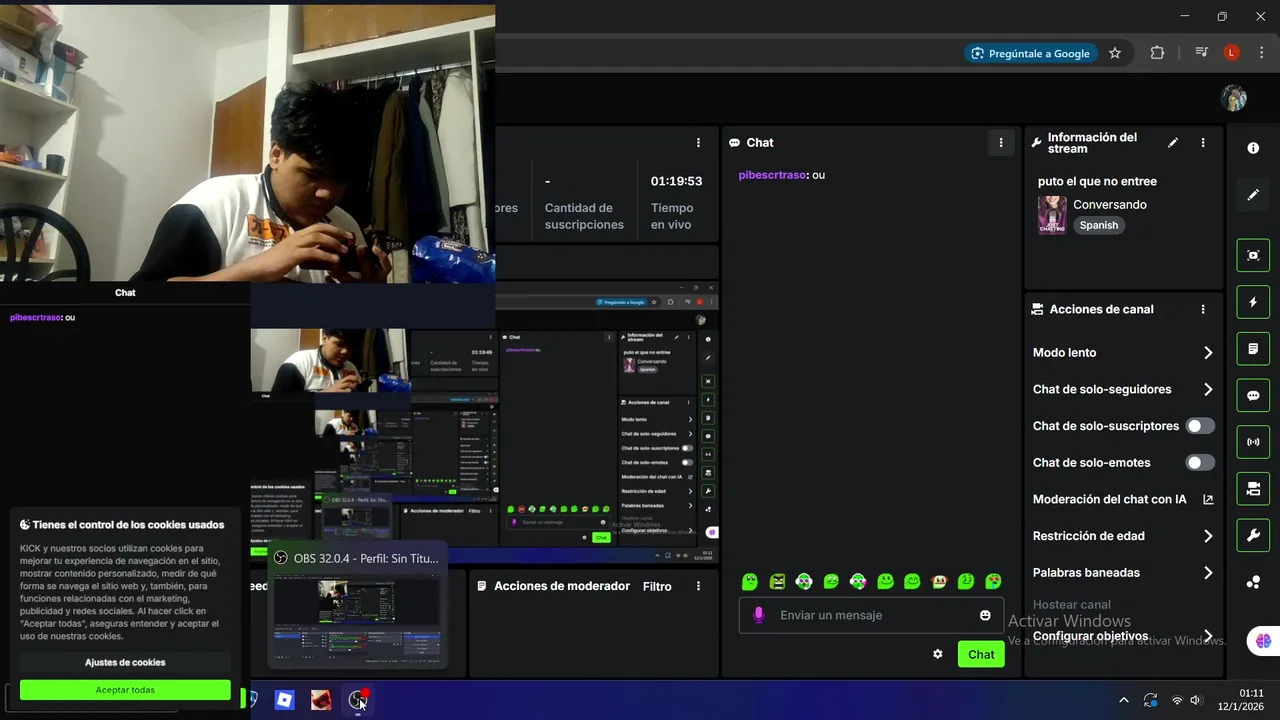
Task: Click the Conversando category label
Action: click(x=1110, y=205)
